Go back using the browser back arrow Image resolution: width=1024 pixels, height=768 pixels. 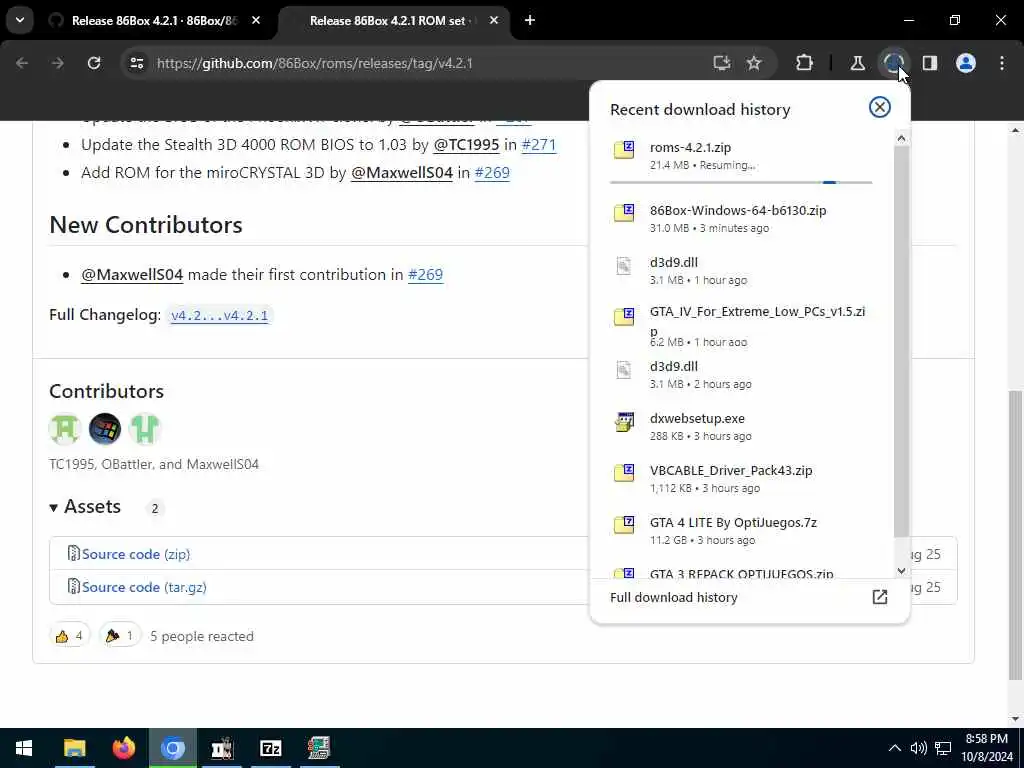coord(22,63)
